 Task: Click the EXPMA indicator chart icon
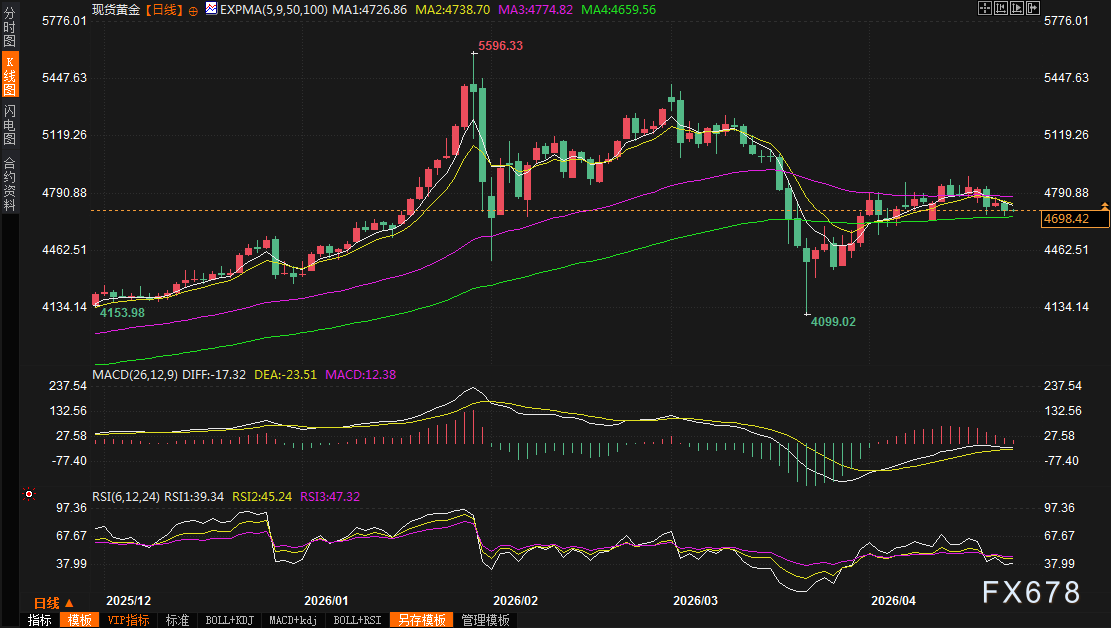click(x=211, y=9)
